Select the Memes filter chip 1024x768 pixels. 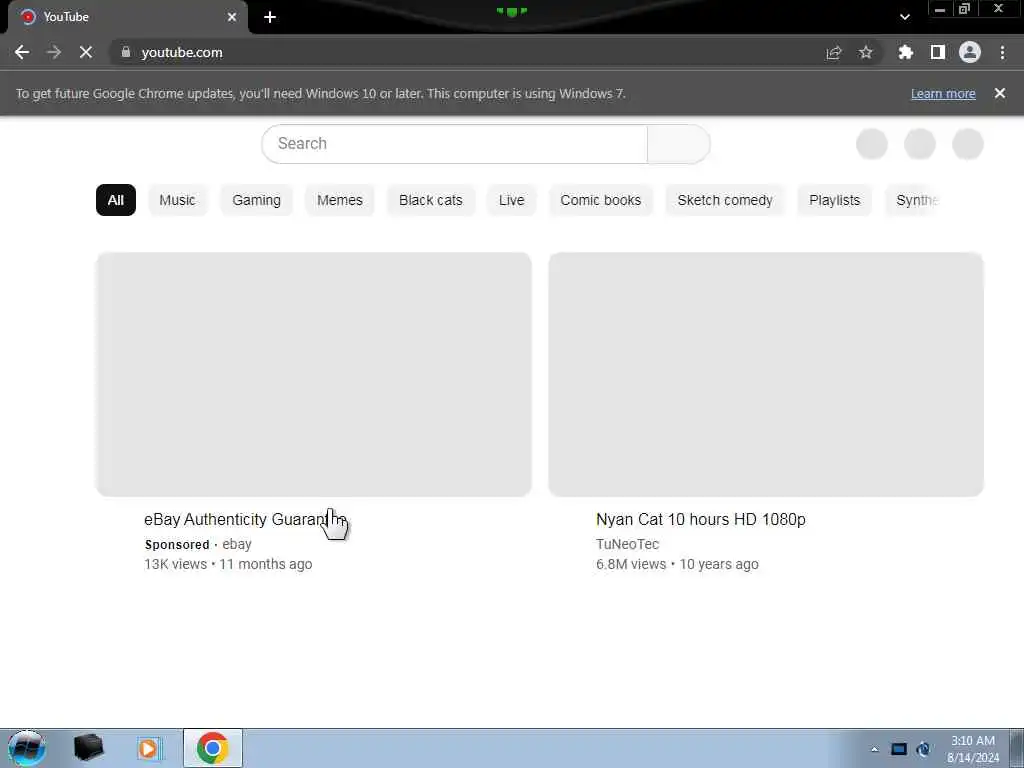340,200
